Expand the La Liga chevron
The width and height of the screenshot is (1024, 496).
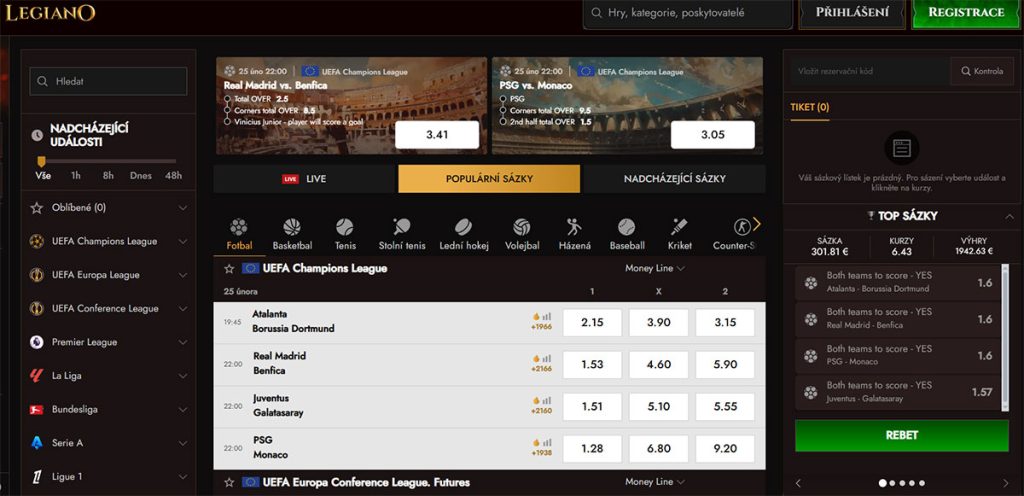(x=183, y=376)
